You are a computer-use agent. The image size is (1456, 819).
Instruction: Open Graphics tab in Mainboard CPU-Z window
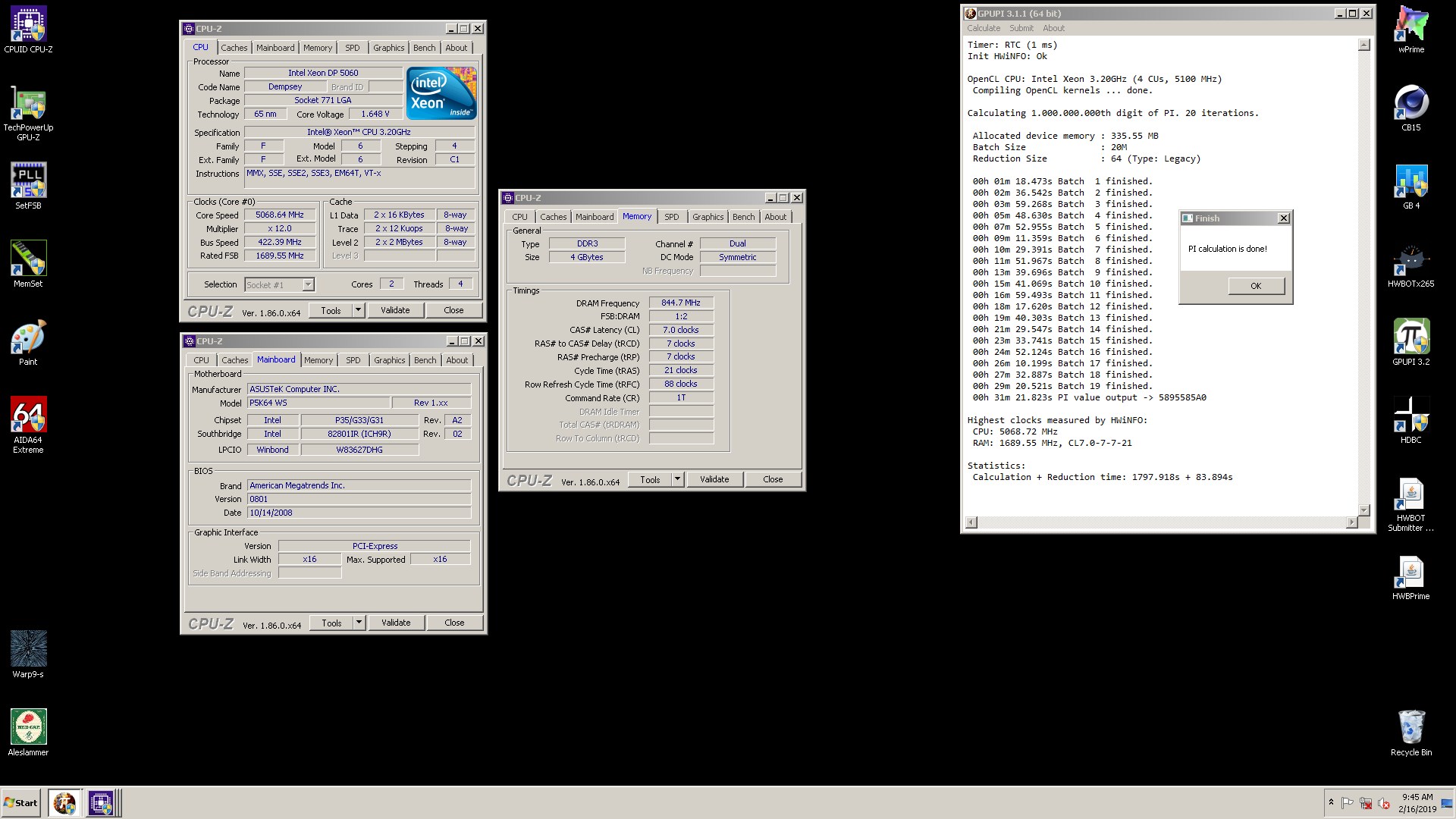pyautogui.click(x=389, y=360)
